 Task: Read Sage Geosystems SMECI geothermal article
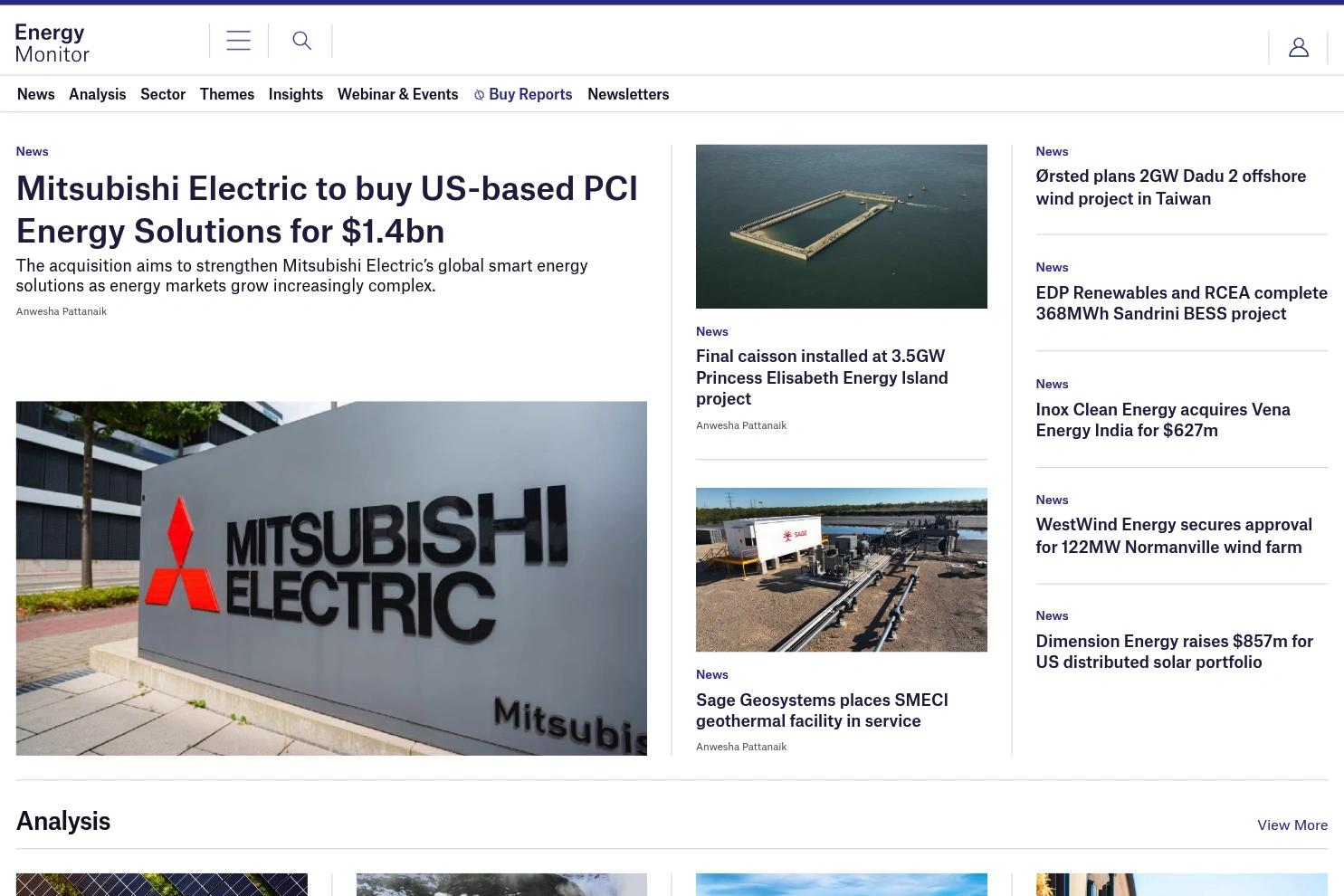click(x=822, y=710)
